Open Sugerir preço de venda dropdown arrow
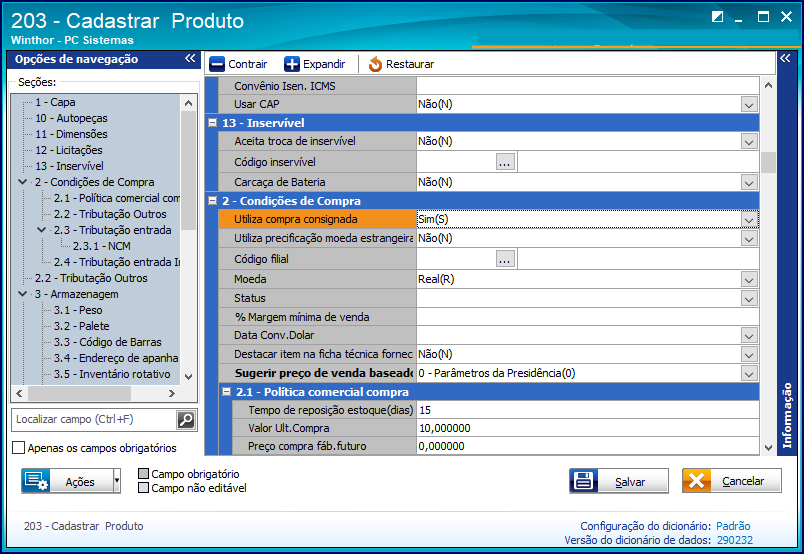This screenshot has width=804, height=554. tap(749, 373)
